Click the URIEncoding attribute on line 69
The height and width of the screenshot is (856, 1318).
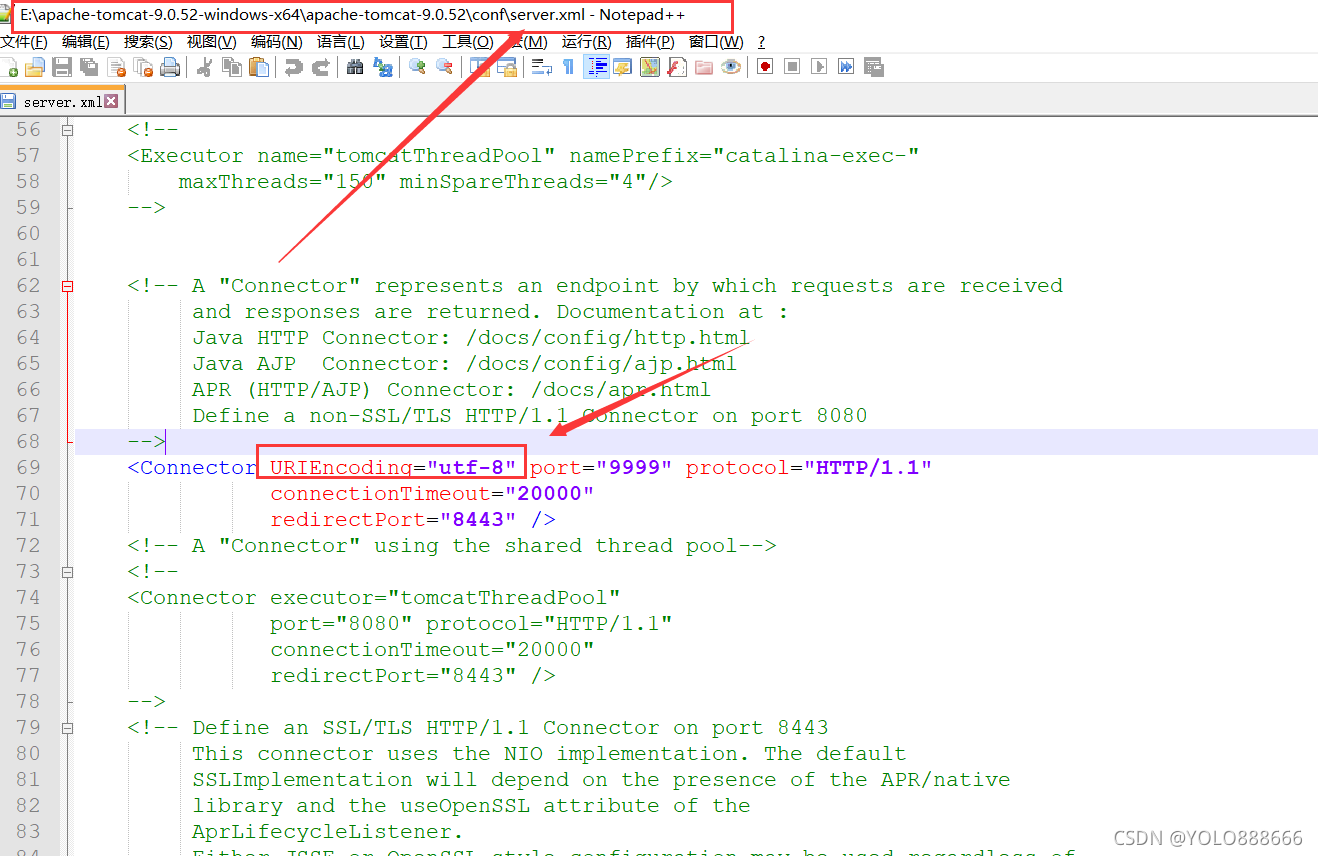[341, 468]
